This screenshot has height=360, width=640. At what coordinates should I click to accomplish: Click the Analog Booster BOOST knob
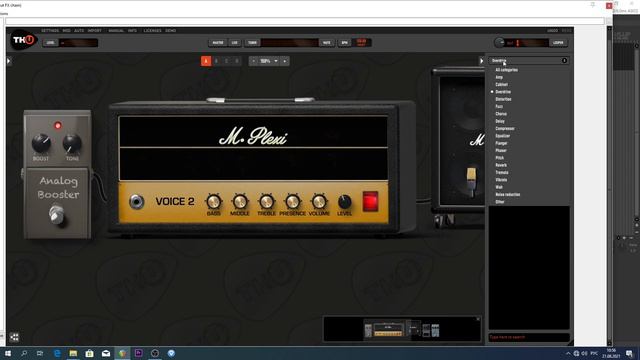[41, 143]
